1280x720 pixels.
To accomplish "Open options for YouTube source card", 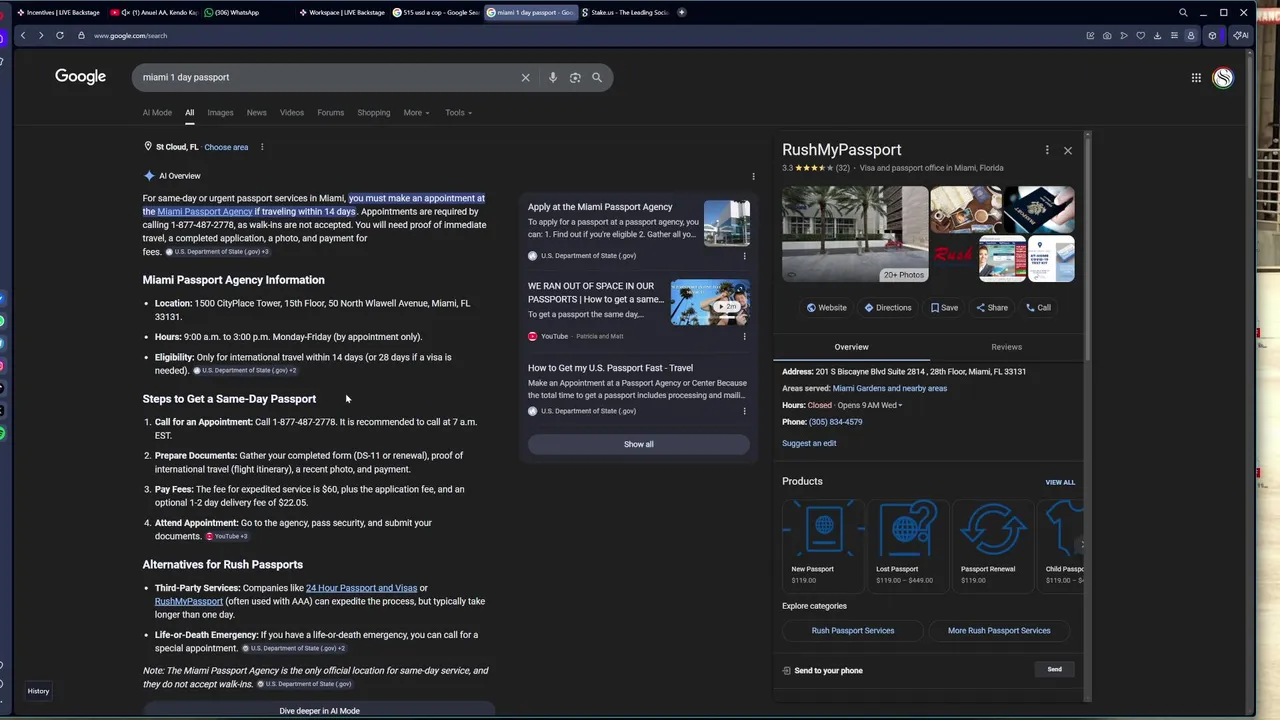I will coord(744,336).
